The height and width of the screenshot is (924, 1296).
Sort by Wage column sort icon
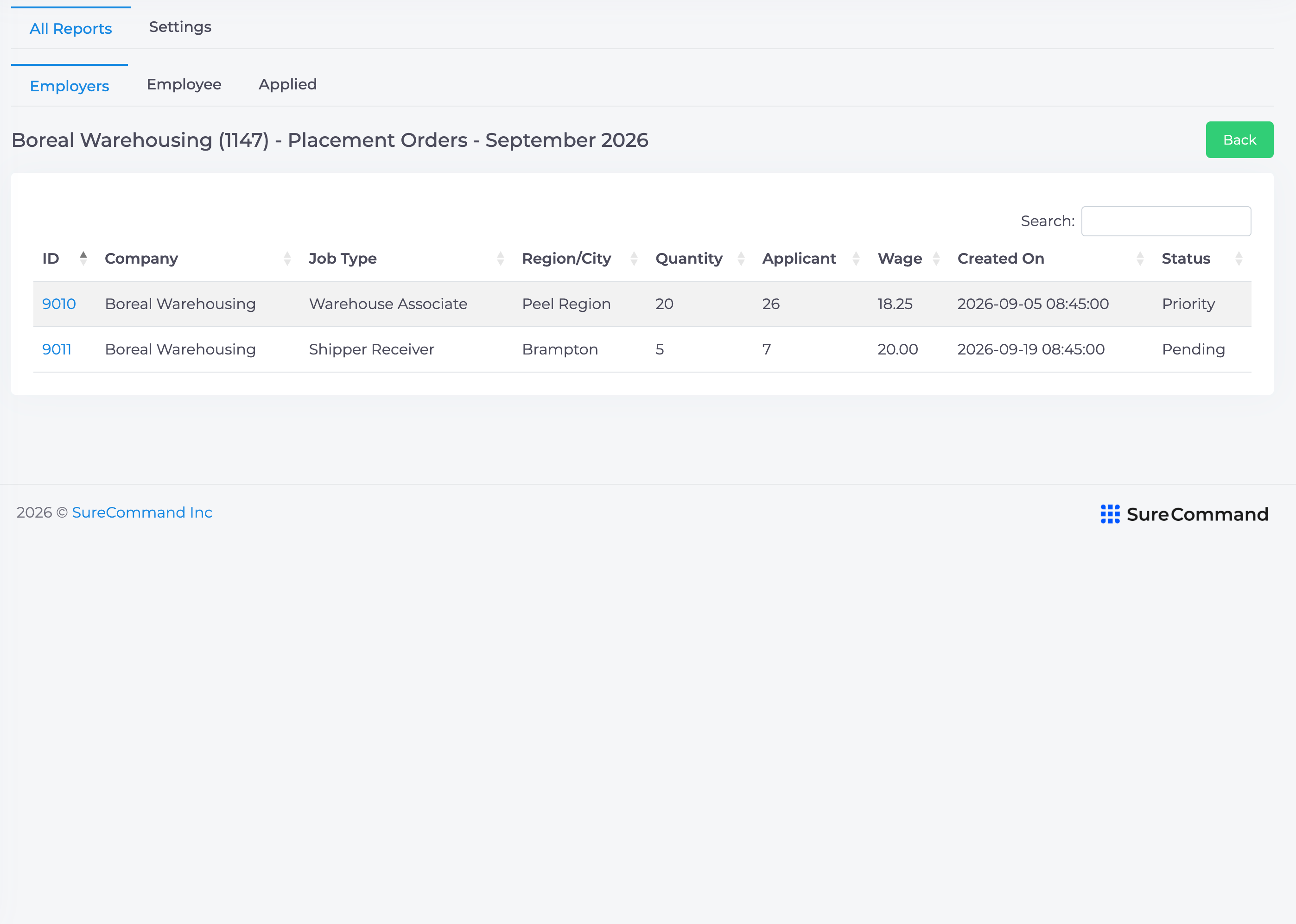click(936, 258)
